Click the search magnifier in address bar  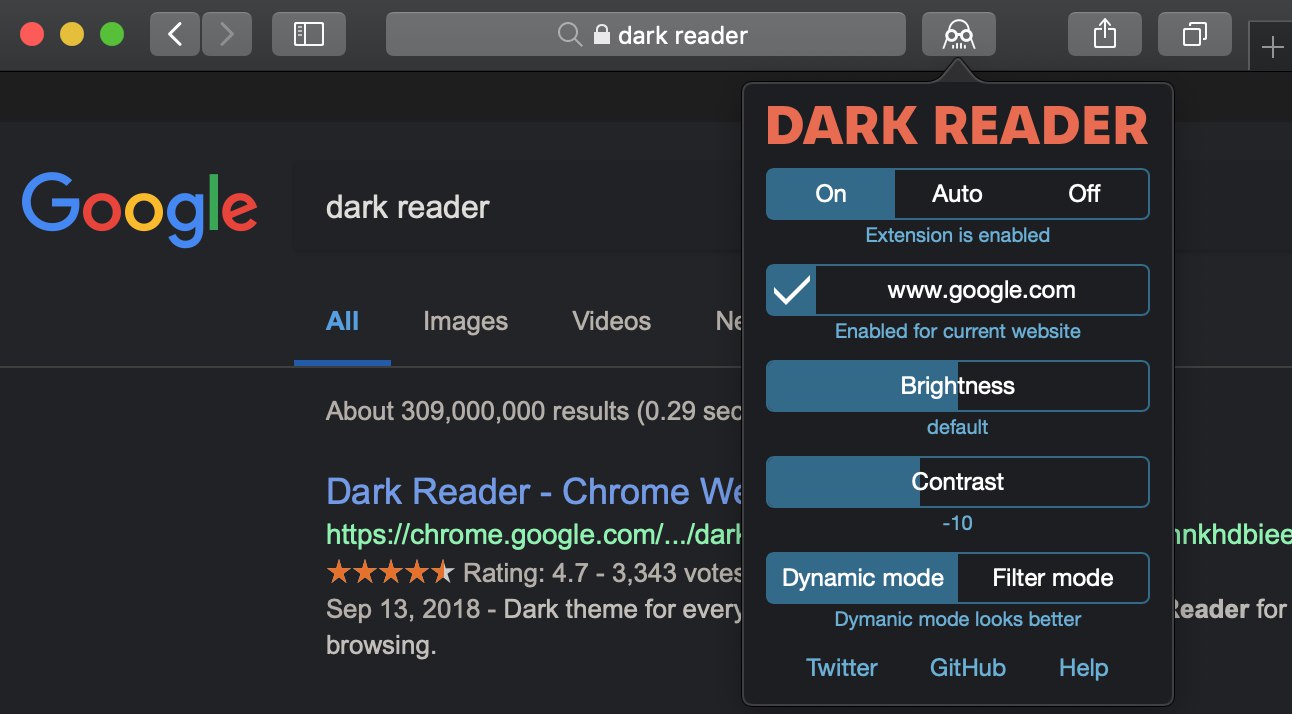(570, 35)
